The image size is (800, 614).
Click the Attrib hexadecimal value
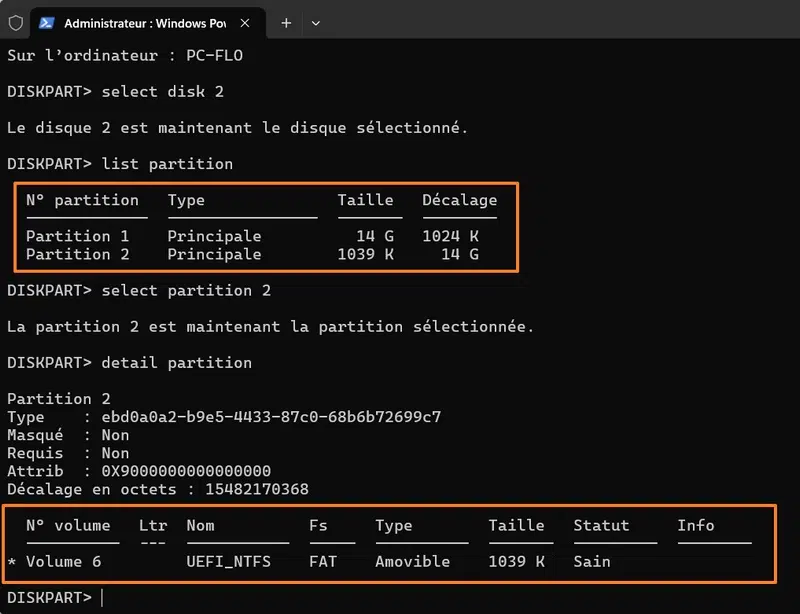(x=186, y=470)
